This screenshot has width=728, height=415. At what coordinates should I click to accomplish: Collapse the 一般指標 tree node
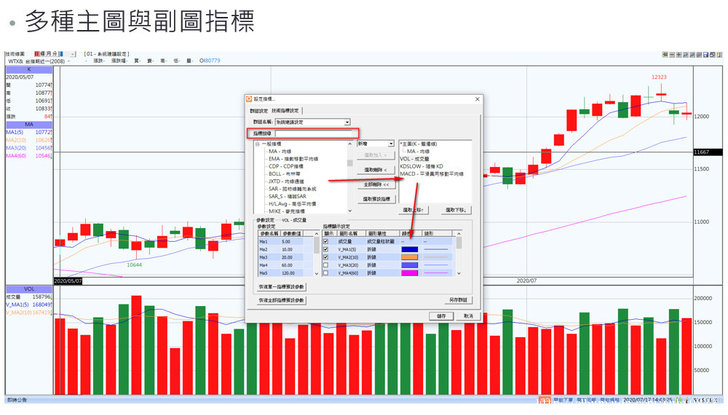click(x=257, y=144)
